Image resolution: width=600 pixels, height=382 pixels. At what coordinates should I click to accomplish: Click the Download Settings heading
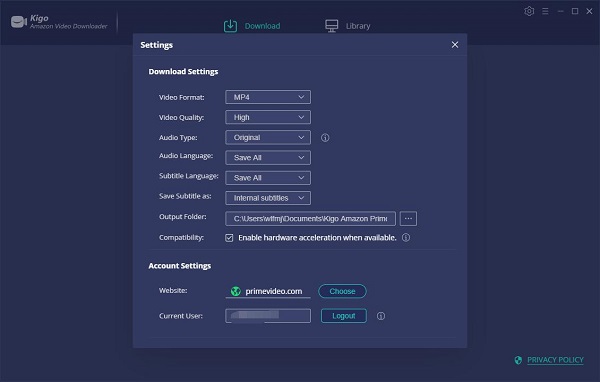(183, 72)
